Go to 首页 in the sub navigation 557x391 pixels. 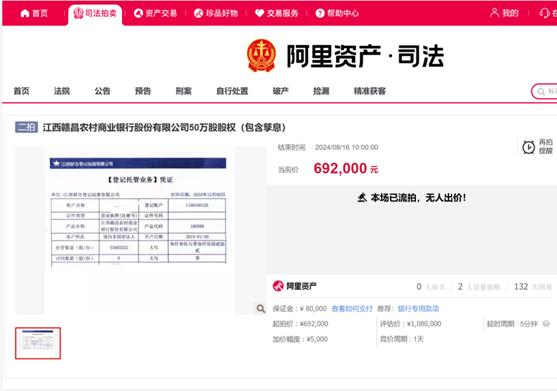click(21, 91)
